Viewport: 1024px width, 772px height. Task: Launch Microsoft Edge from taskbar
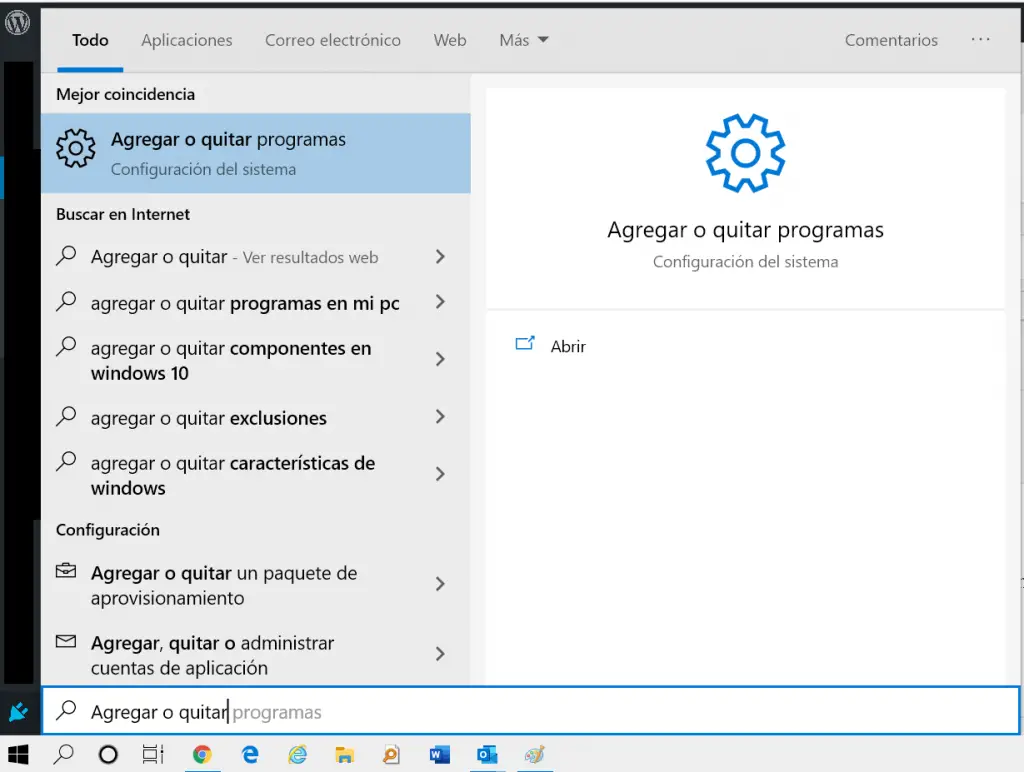250,755
